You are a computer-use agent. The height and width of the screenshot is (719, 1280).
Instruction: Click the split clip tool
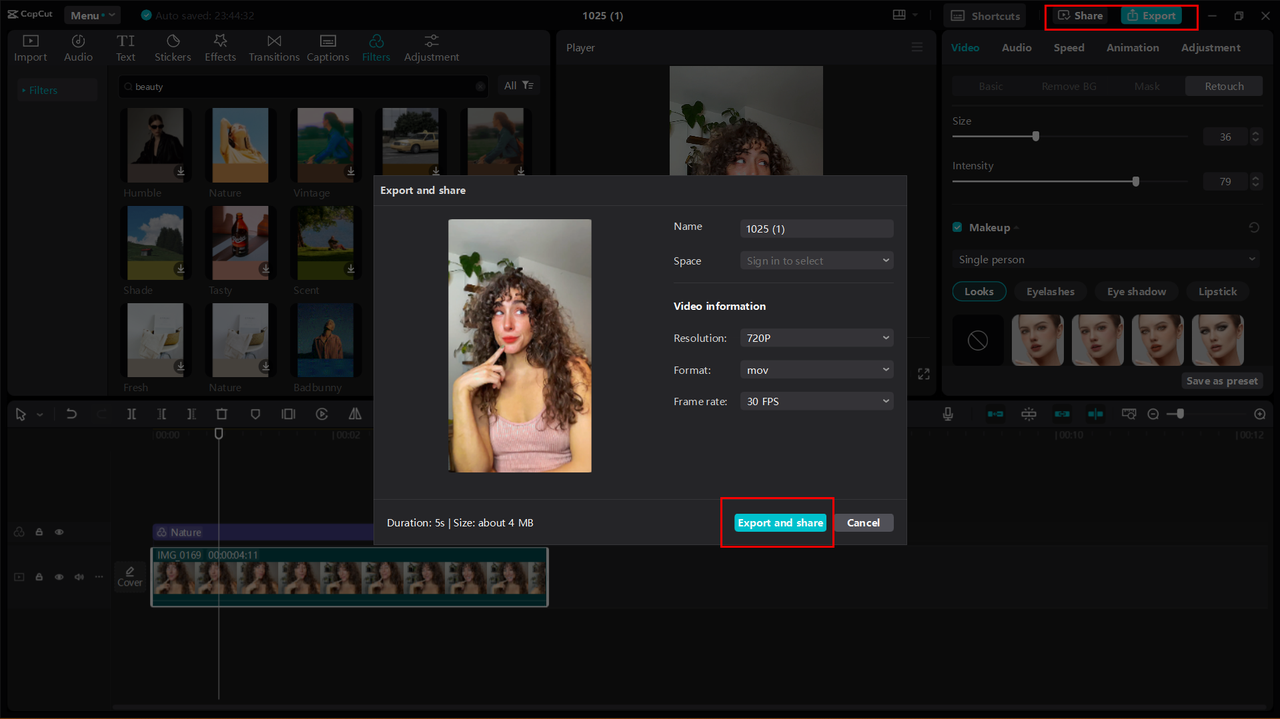click(x=131, y=414)
